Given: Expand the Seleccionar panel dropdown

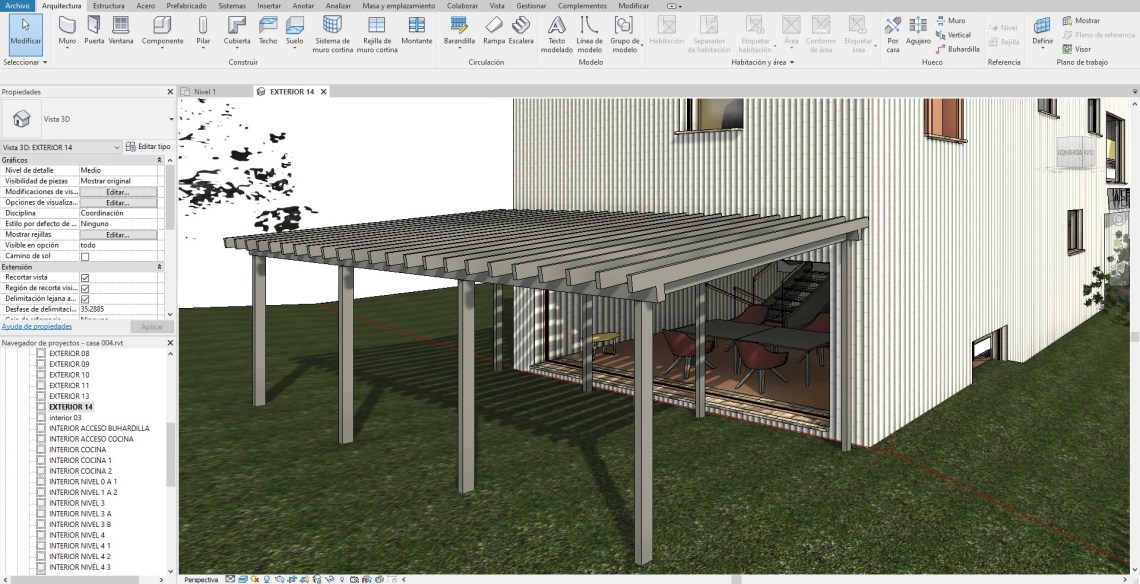Looking at the screenshot, I should pos(26,62).
